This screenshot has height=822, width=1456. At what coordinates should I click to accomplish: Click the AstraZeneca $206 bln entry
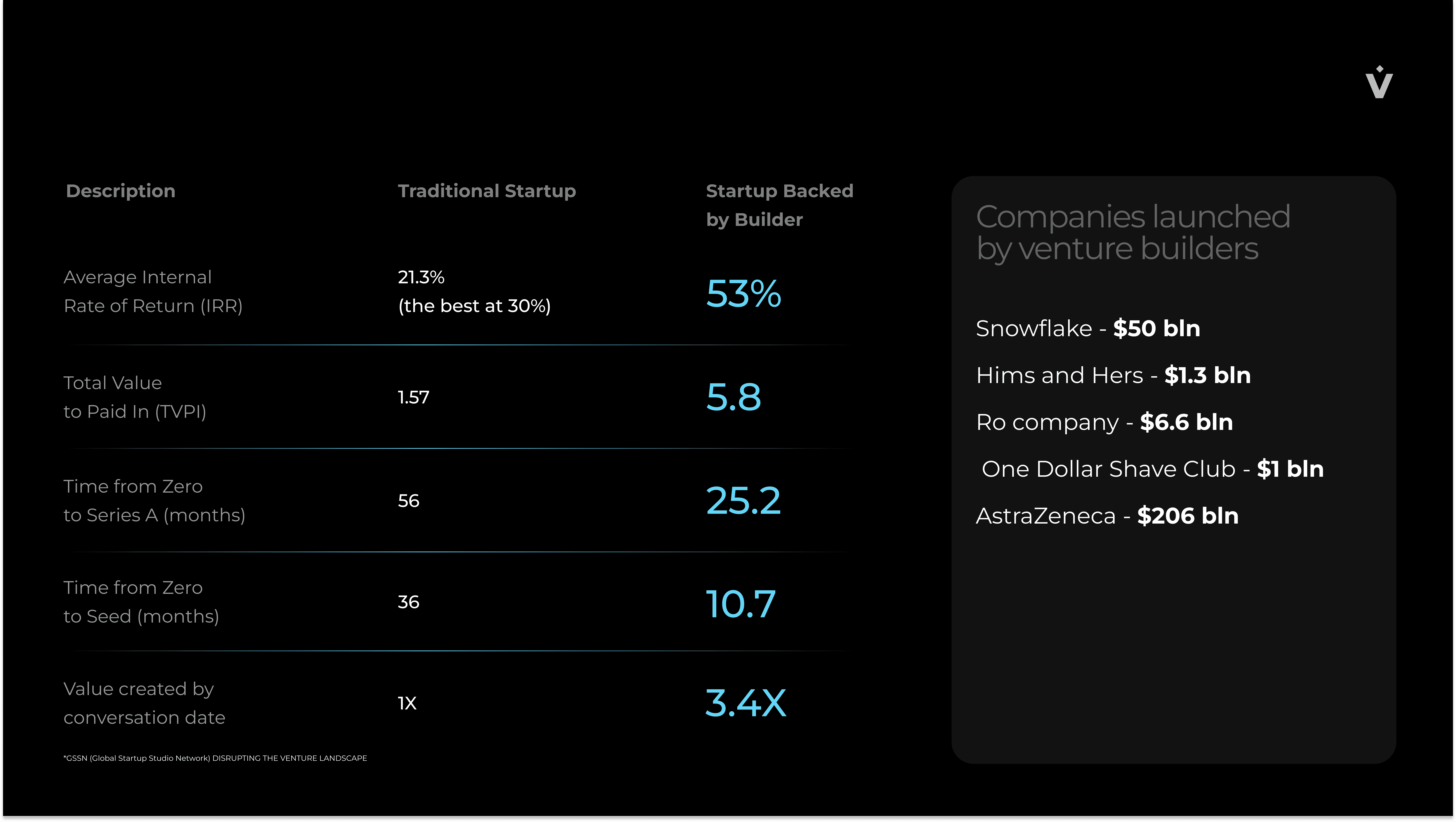tap(1107, 516)
